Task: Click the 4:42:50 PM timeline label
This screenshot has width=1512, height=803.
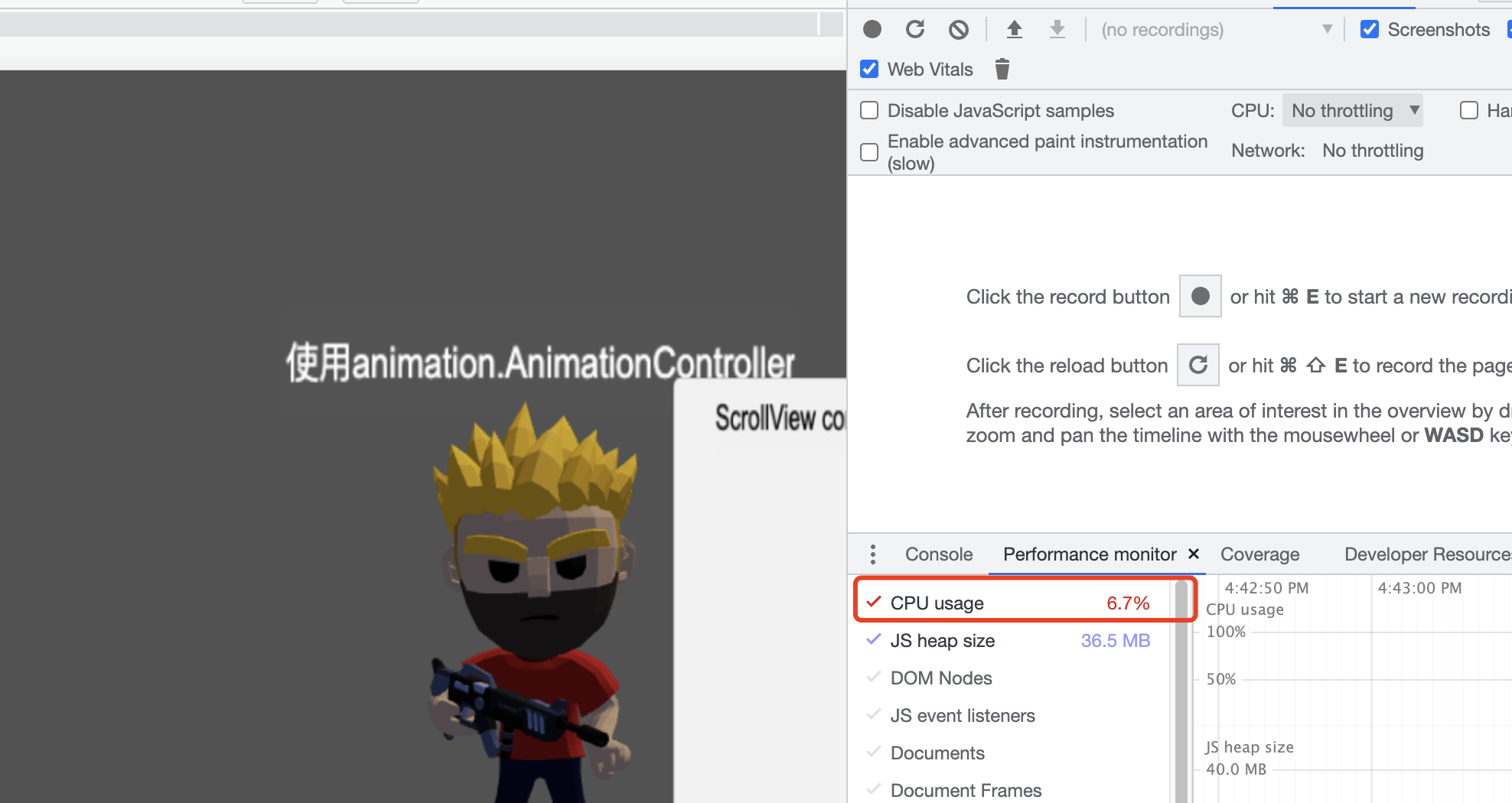Action: point(1266,588)
